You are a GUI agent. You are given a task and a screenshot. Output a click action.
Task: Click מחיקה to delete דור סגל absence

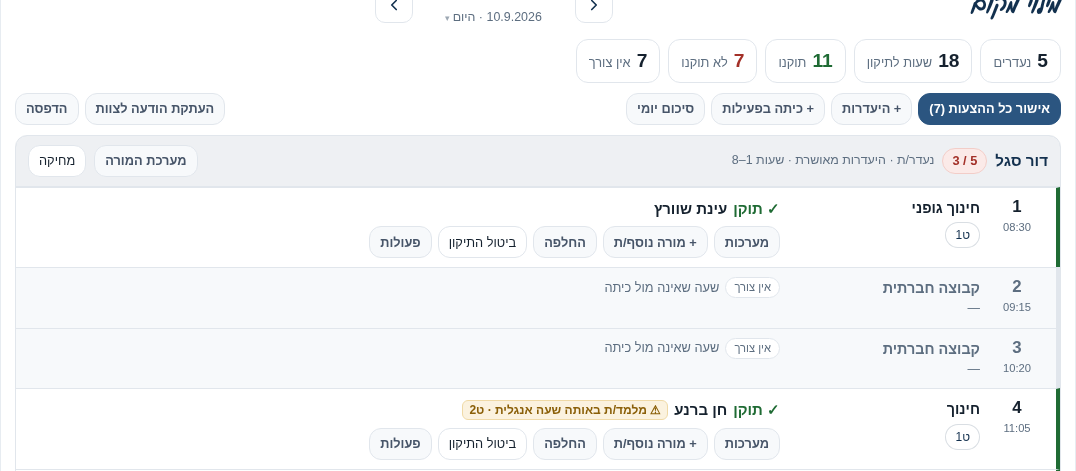pyautogui.click(x=57, y=161)
